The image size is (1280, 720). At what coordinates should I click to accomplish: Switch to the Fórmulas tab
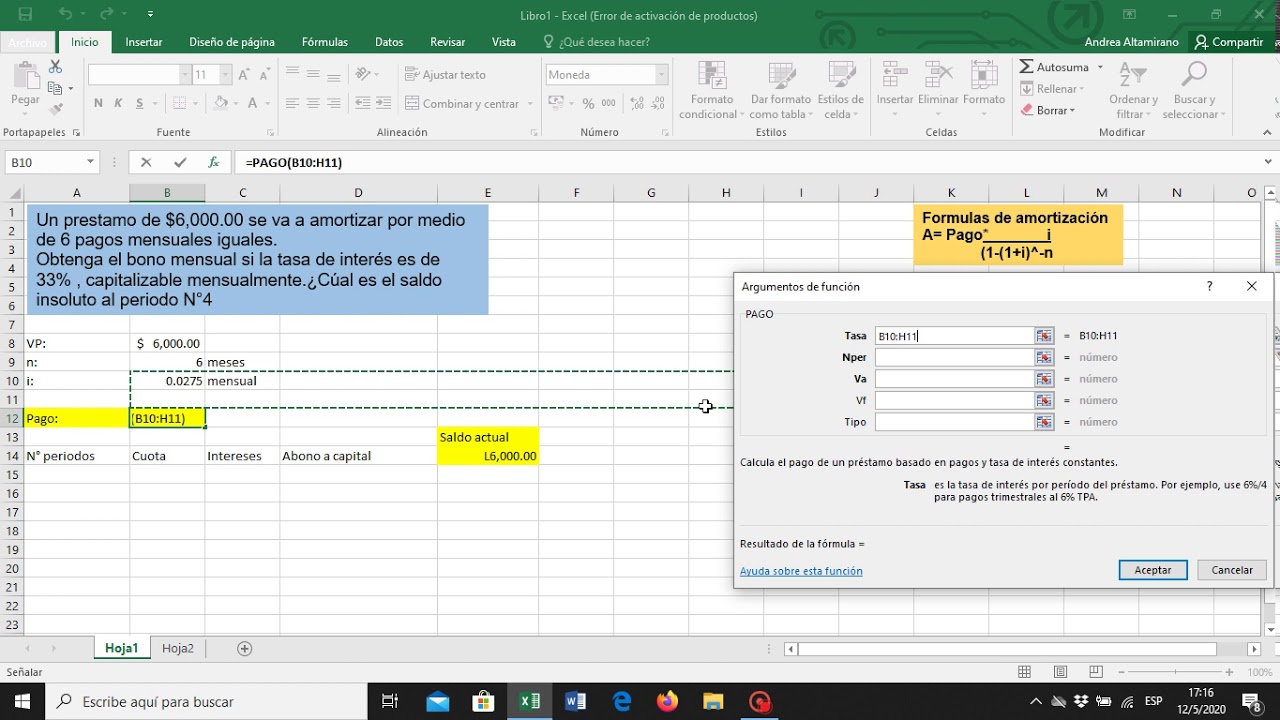tap(325, 42)
